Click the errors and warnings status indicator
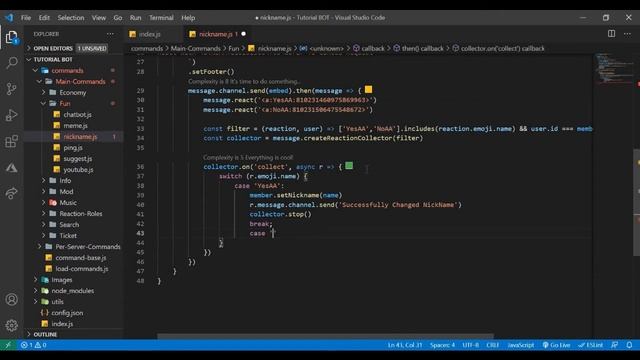The image size is (640, 360). click(33, 345)
